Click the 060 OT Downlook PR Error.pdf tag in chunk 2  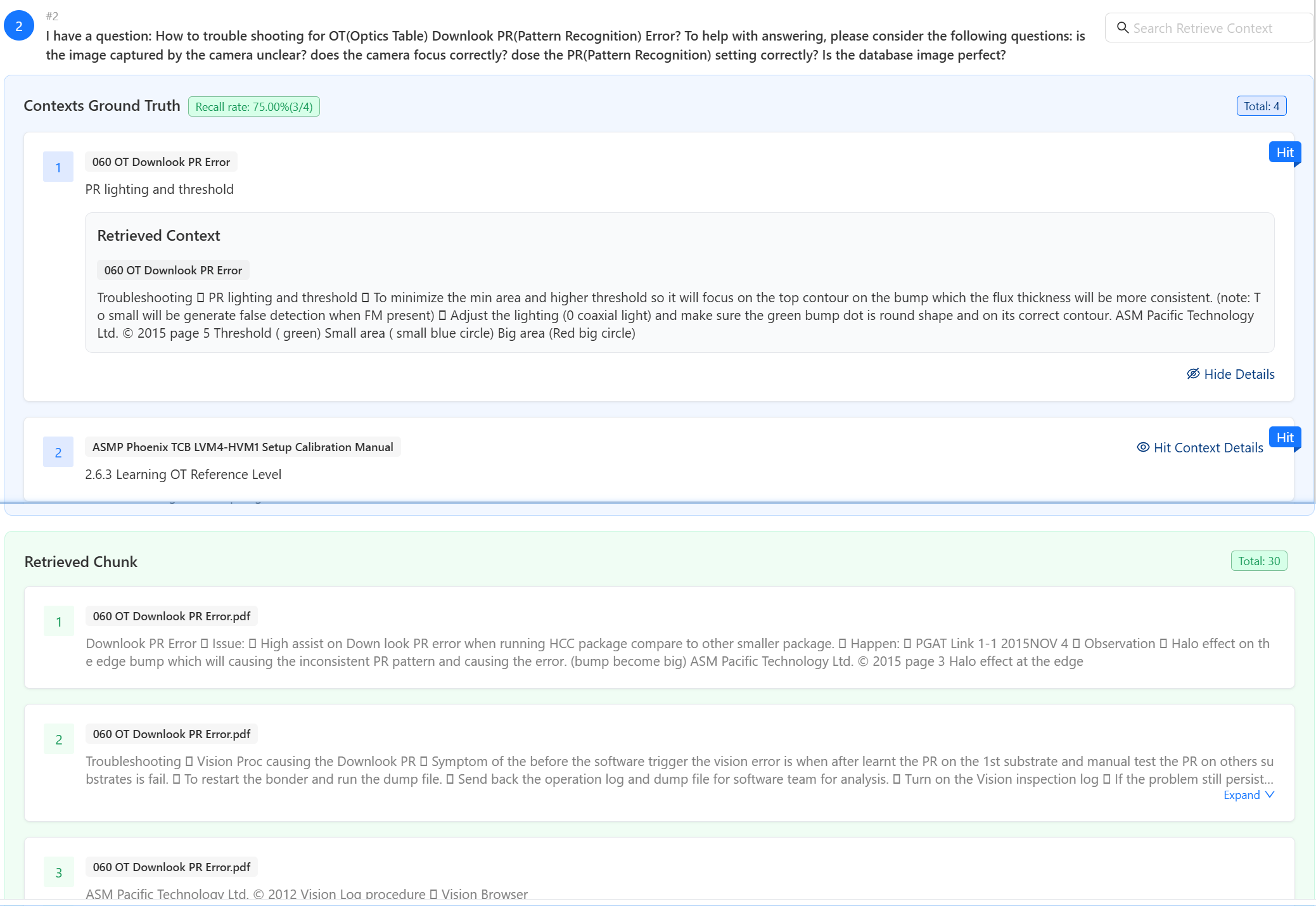[x=172, y=734]
